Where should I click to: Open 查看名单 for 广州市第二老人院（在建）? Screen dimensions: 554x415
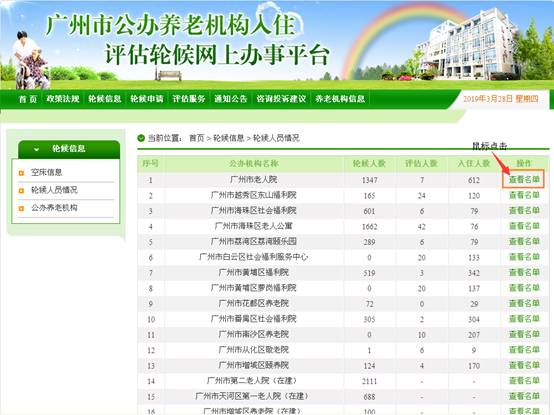[x=524, y=381]
